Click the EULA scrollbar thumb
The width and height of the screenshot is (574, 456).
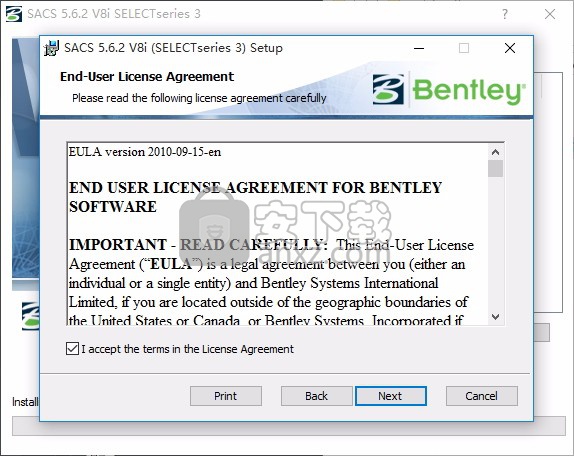click(495, 169)
